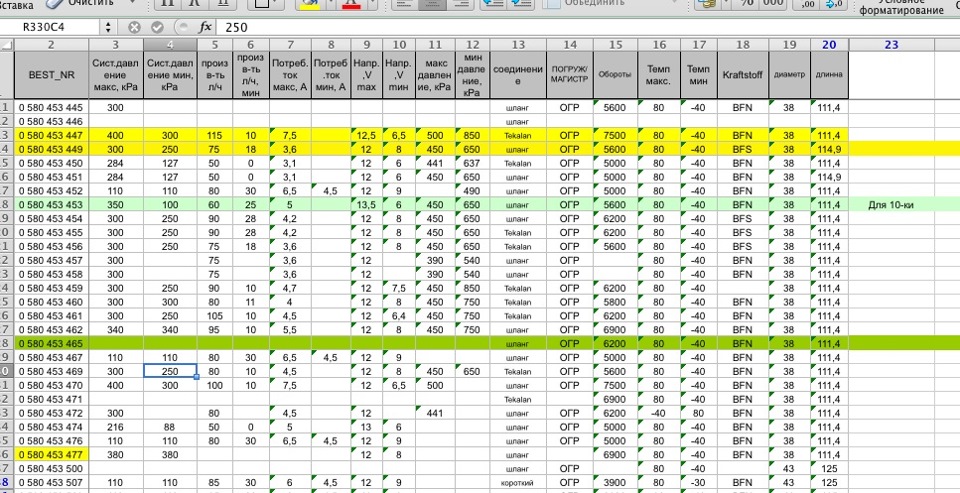Select the 340 Сист.давление макс cell

click(116, 329)
